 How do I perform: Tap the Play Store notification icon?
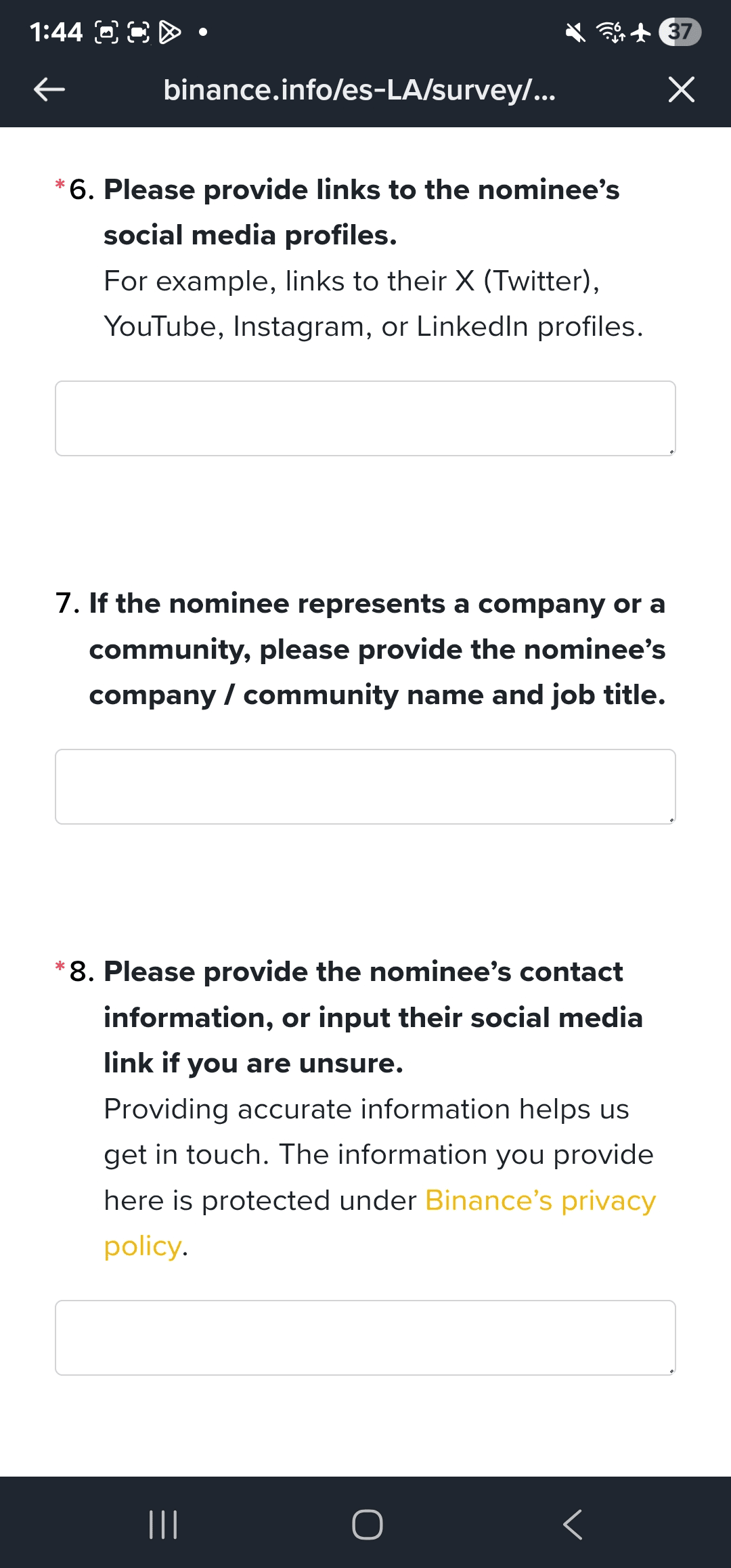click(169, 32)
